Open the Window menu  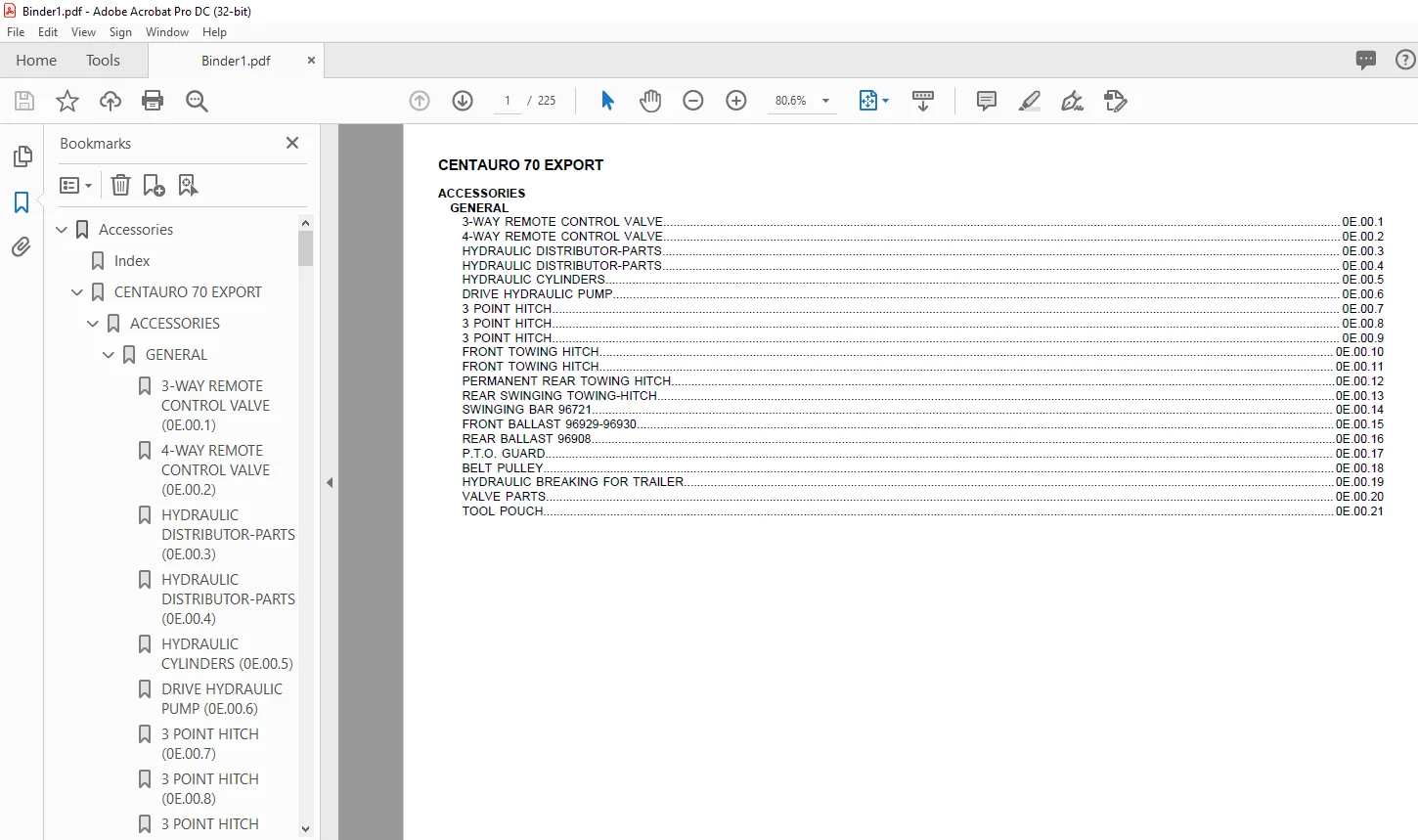(167, 32)
